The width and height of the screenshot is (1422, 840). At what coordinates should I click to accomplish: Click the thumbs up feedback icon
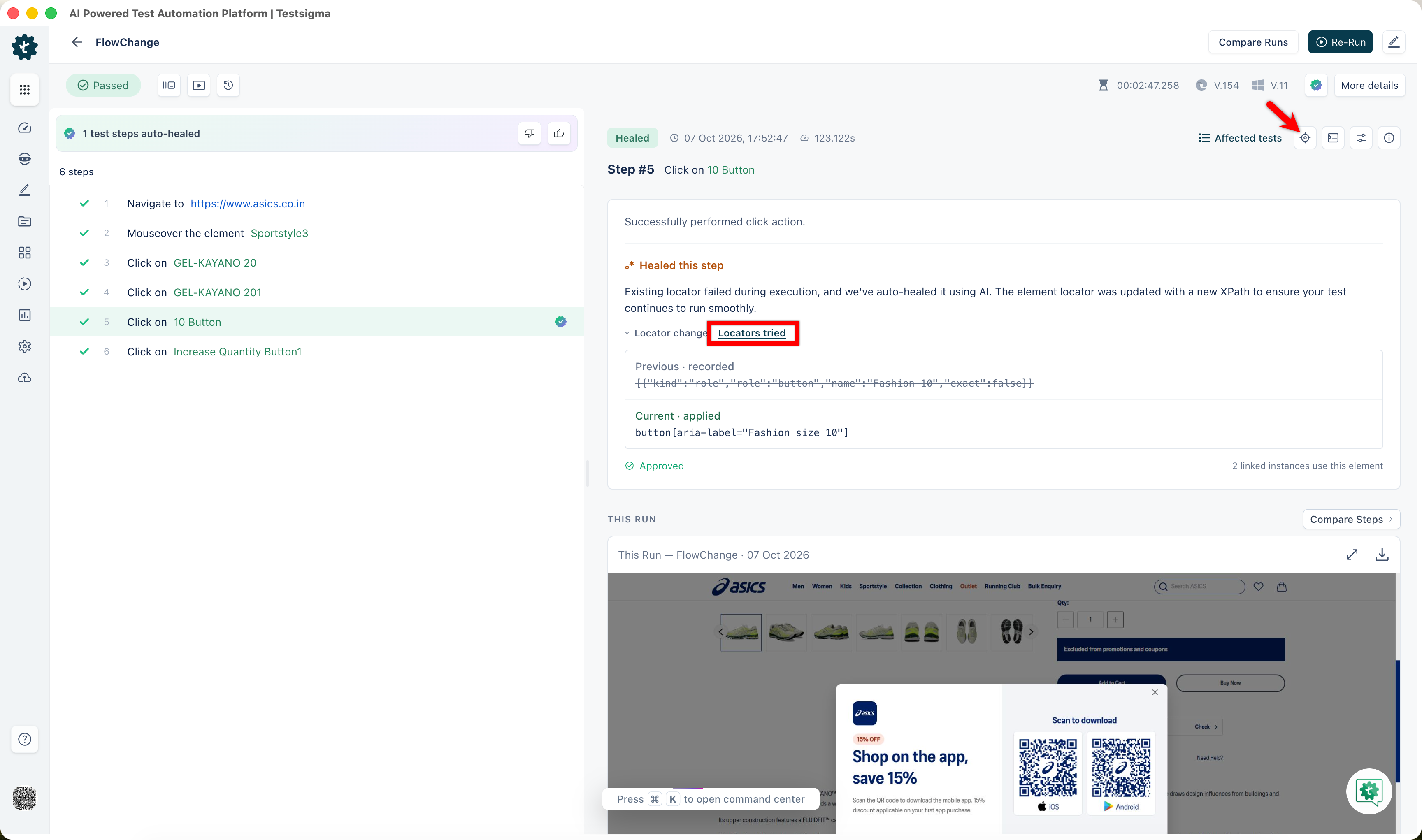click(x=559, y=134)
